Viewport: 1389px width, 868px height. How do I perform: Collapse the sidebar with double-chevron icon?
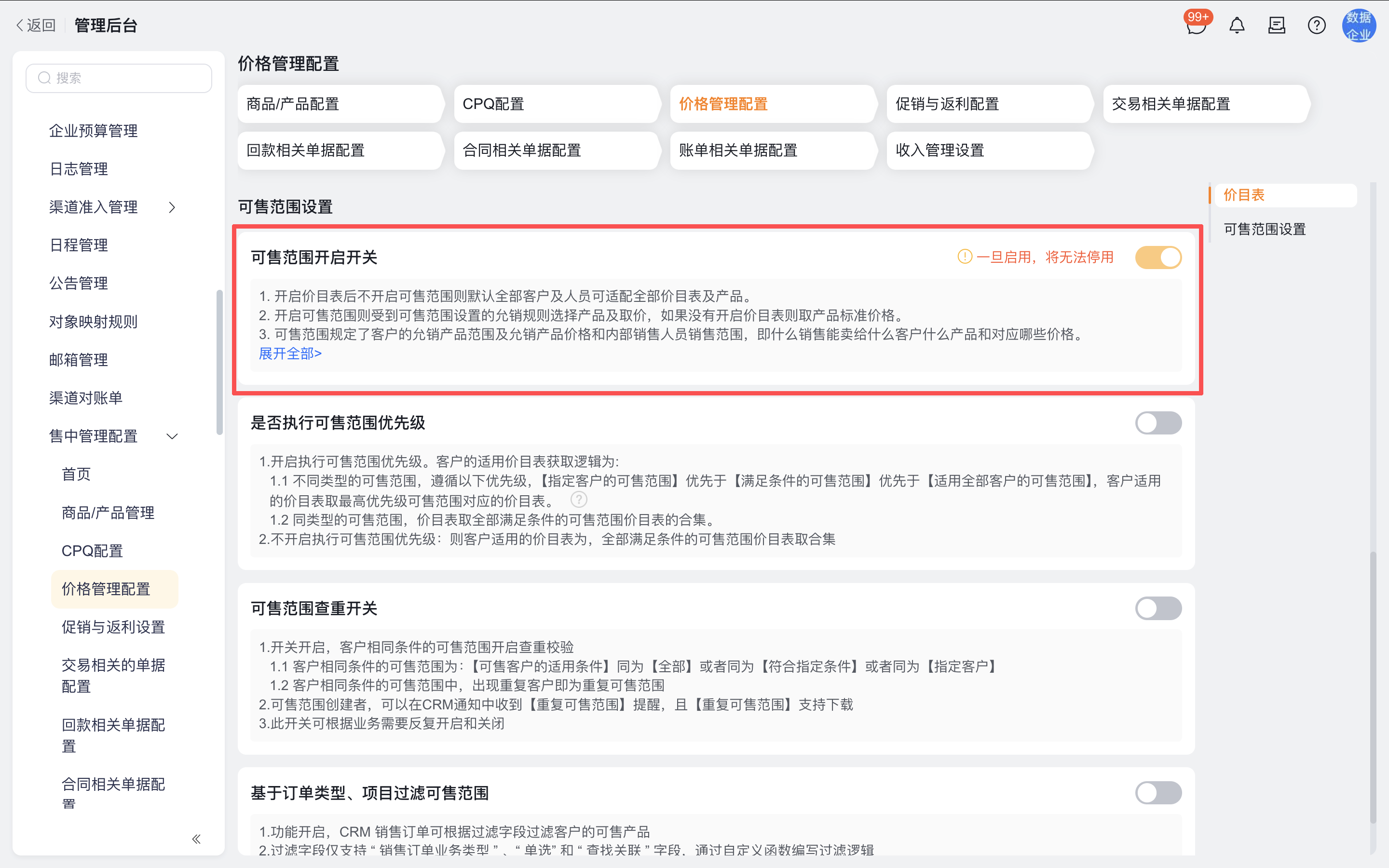coord(196,839)
